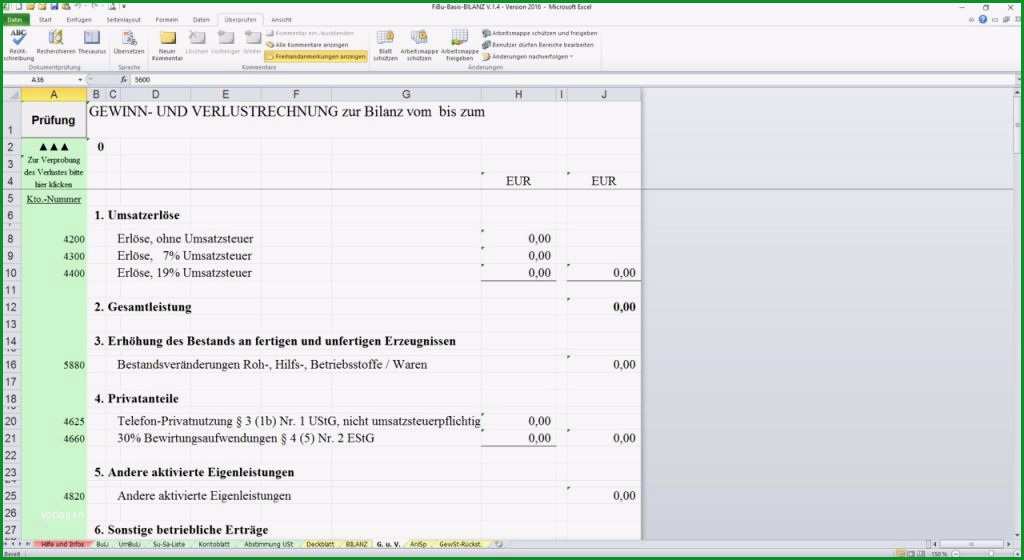Open the AnlSp sheet tab

(418, 544)
